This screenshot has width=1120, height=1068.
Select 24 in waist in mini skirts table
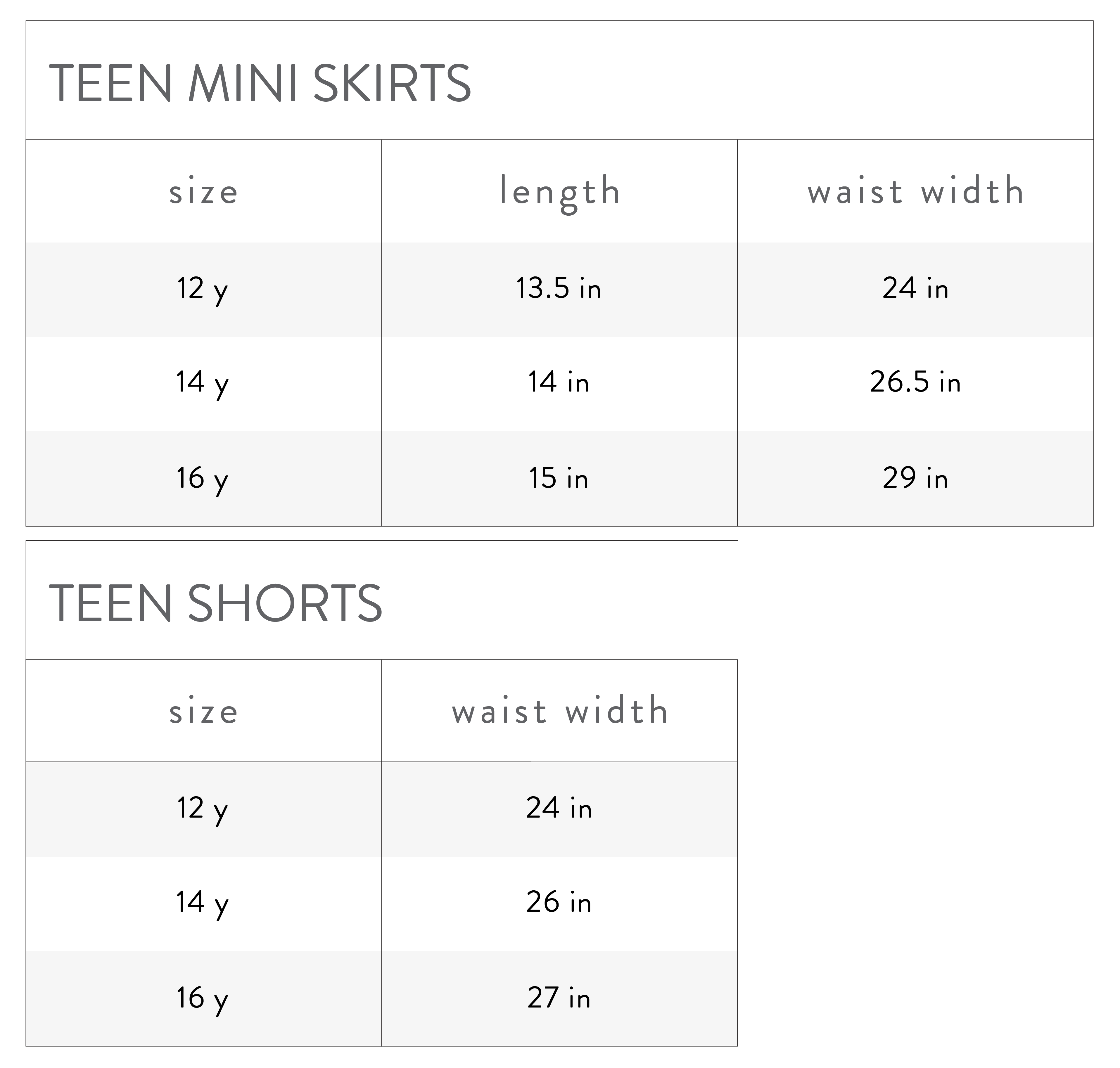[x=915, y=288]
